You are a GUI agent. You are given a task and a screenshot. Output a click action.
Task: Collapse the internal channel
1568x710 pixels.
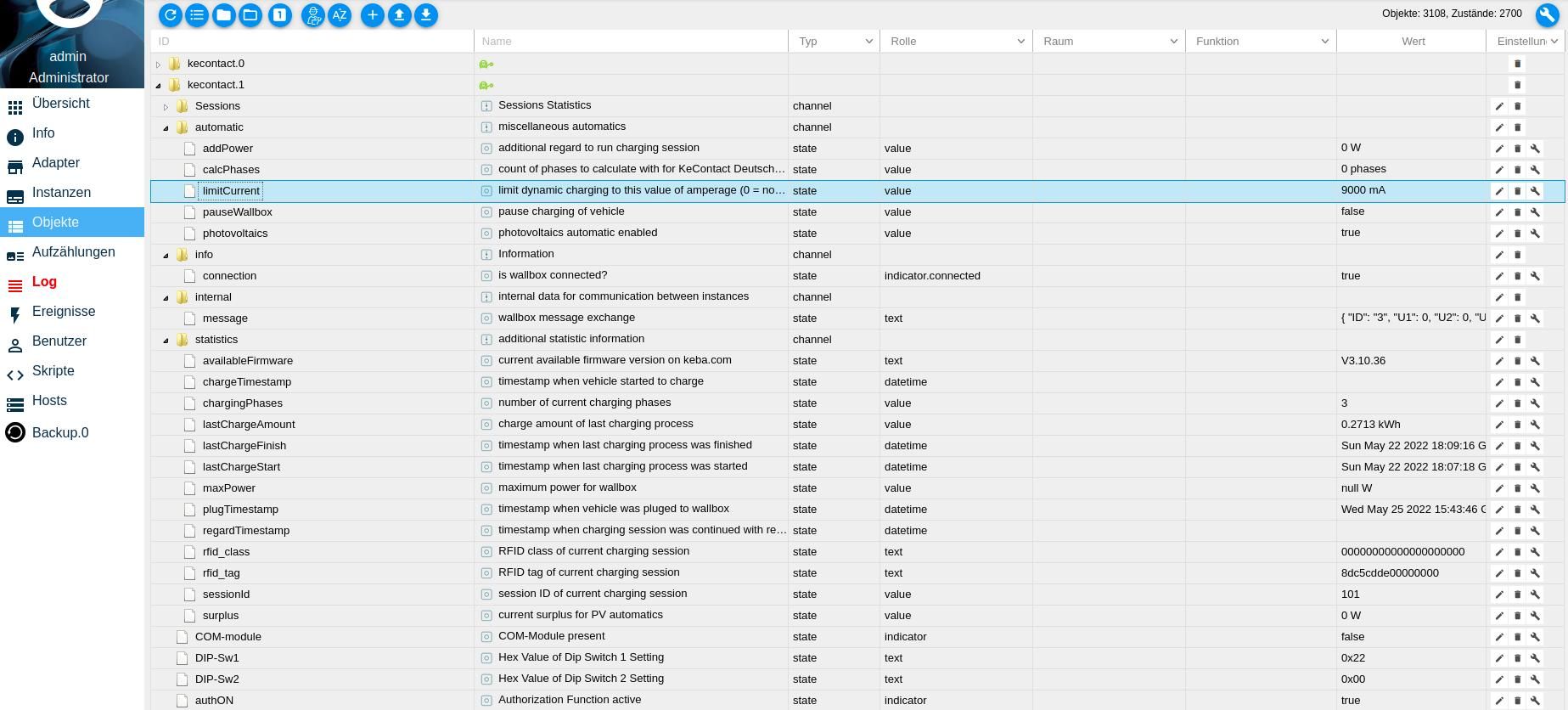(x=166, y=297)
